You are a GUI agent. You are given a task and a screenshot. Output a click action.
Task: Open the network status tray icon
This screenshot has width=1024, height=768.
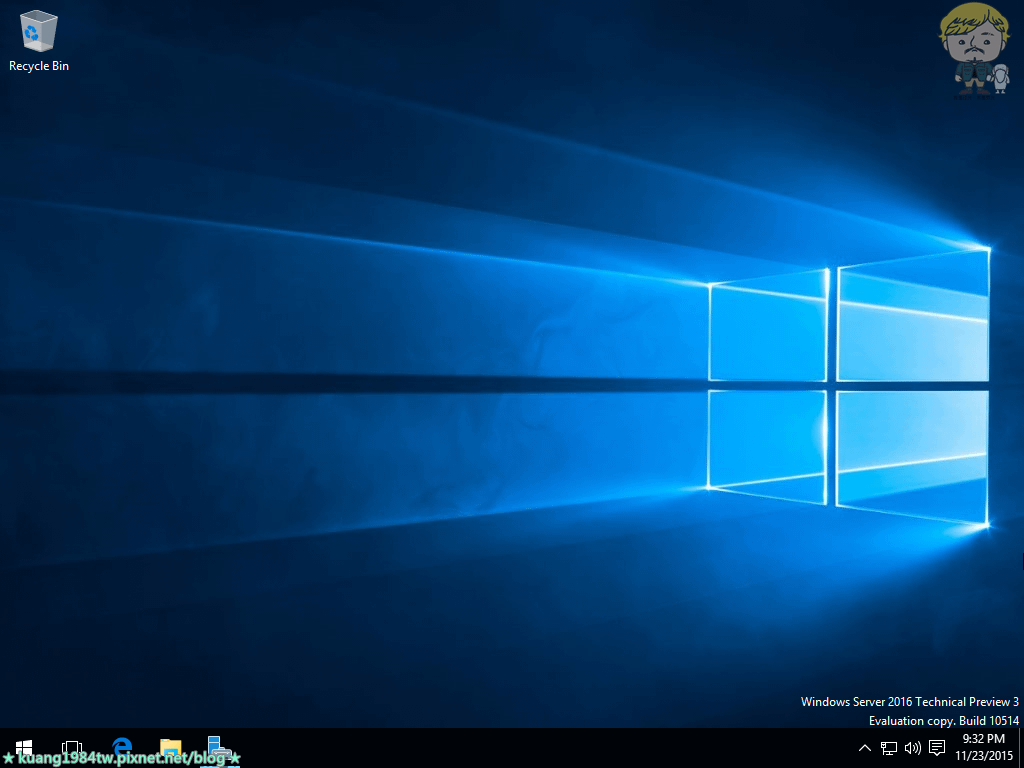(x=888, y=748)
